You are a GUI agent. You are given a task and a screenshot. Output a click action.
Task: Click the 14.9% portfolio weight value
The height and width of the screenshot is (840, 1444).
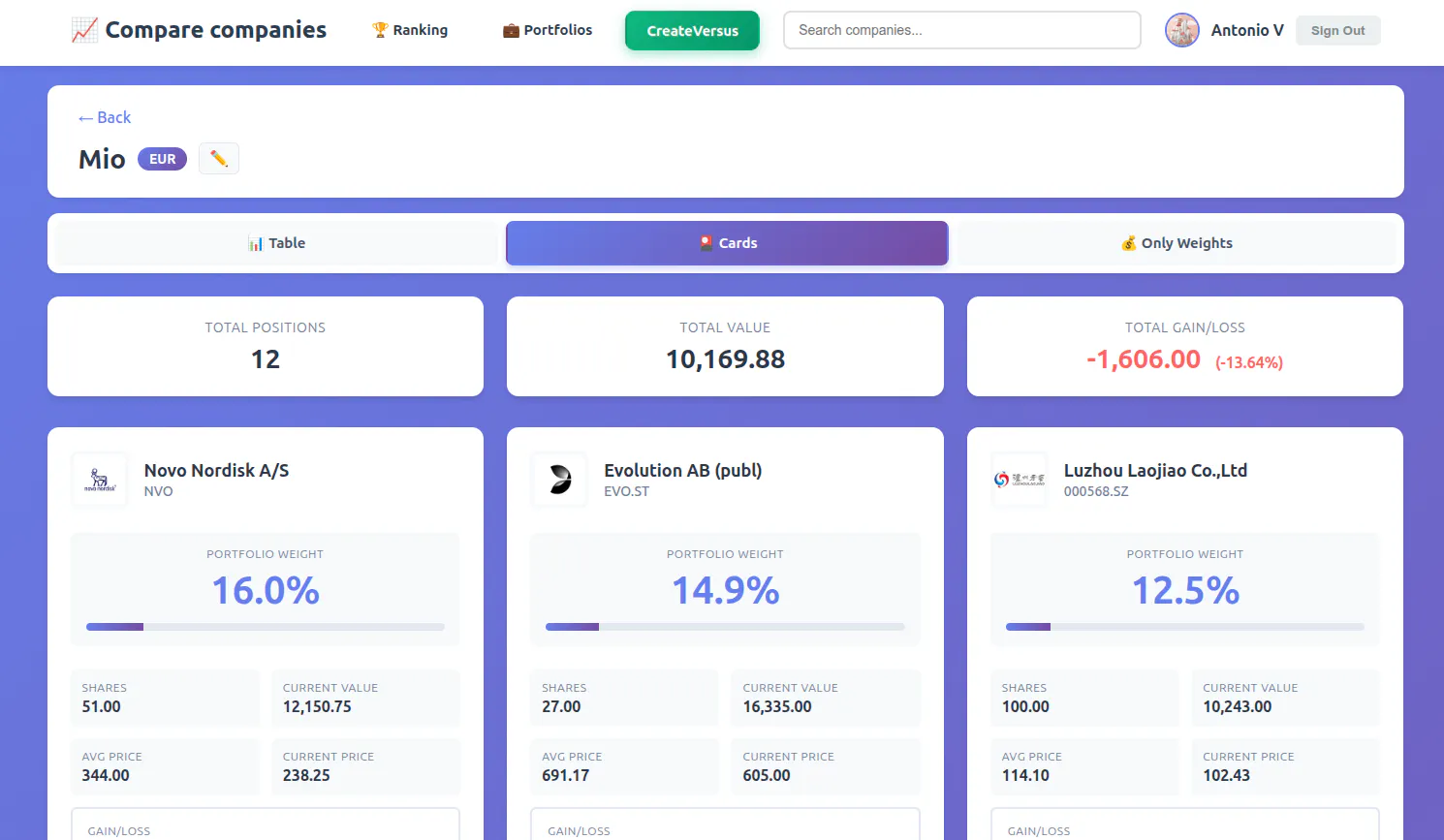726,591
